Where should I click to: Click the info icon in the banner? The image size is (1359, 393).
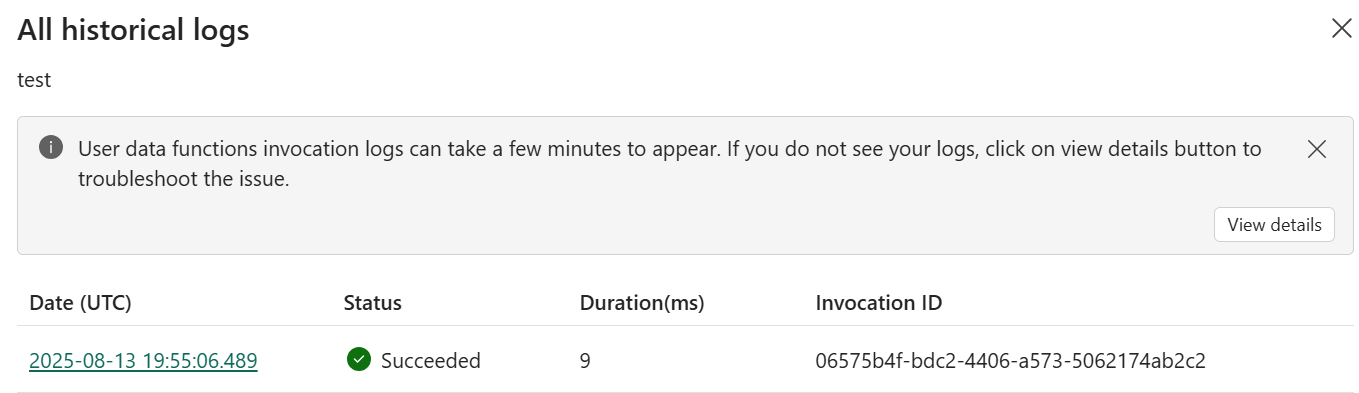(x=50, y=148)
